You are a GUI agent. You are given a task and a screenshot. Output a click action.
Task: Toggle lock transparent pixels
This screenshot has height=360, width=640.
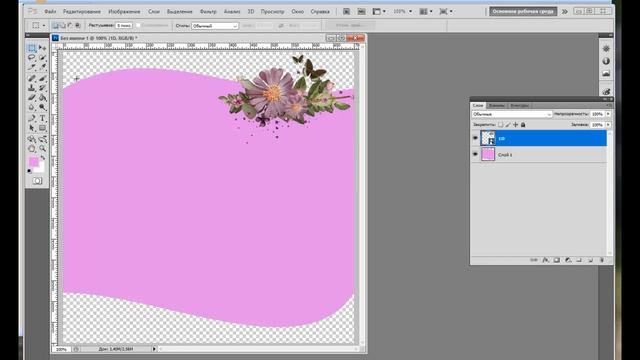point(501,124)
